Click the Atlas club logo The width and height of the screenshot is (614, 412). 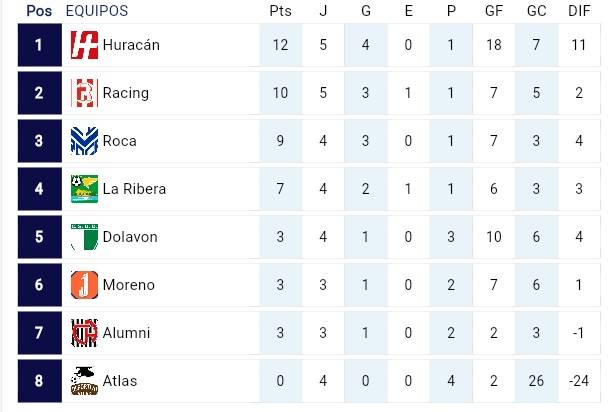click(x=84, y=381)
